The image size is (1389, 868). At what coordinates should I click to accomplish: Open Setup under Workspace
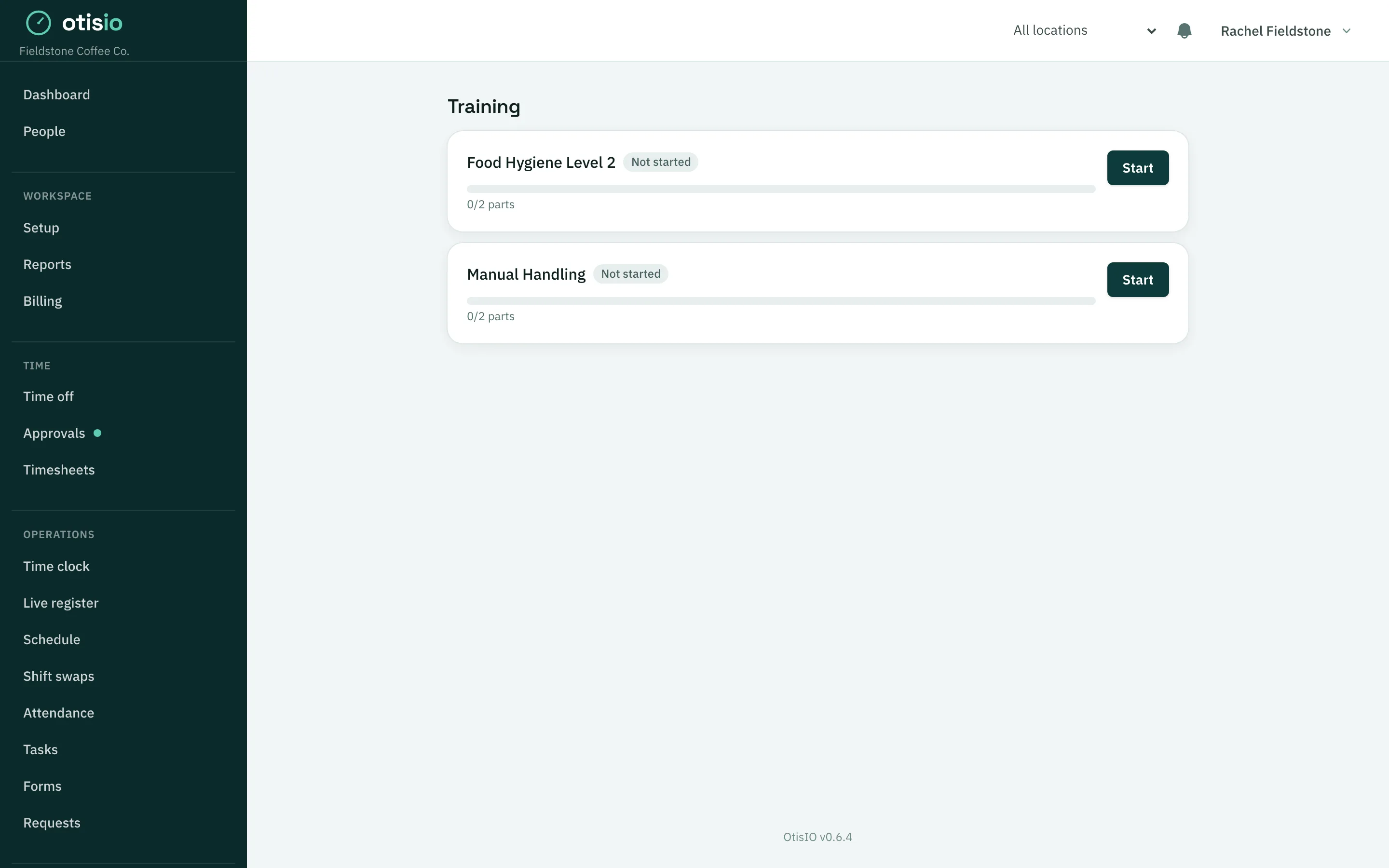click(41, 228)
